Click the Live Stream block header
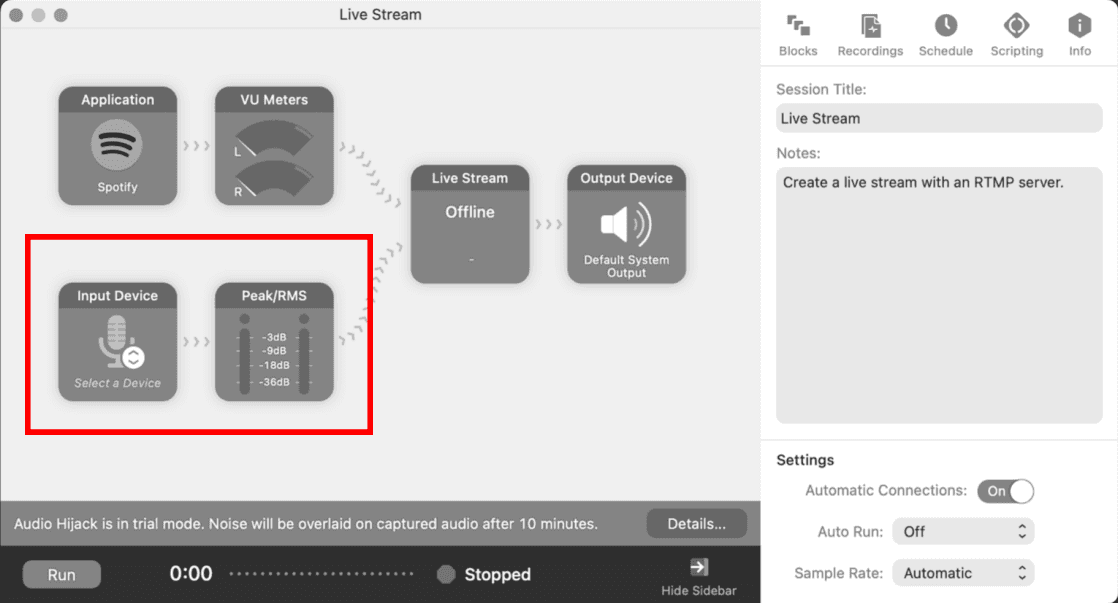The width and height of the screenshot is (1118, 603). [470, 178]
